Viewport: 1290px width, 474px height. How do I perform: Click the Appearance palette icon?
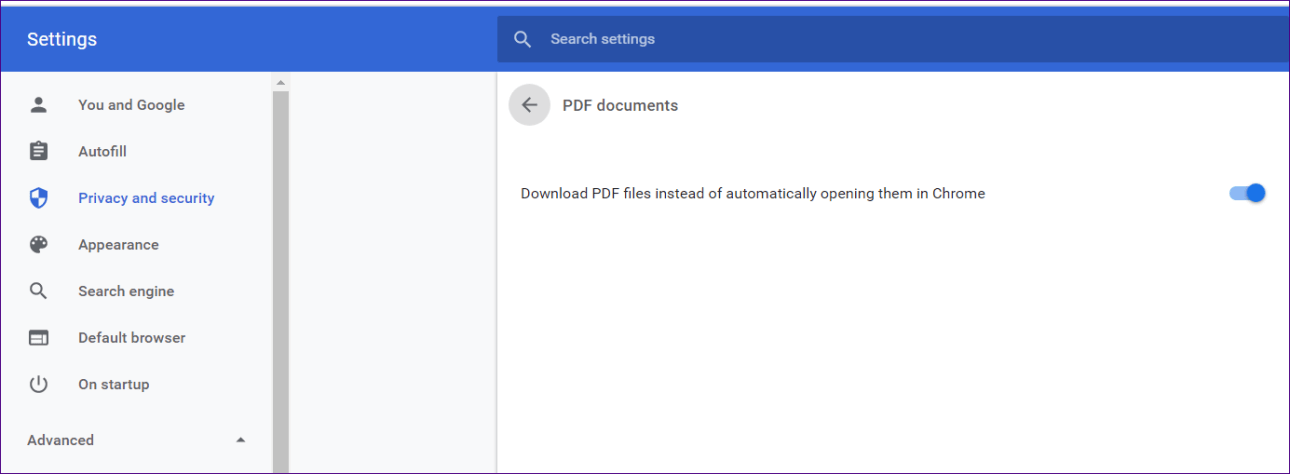tap(39, 245)
